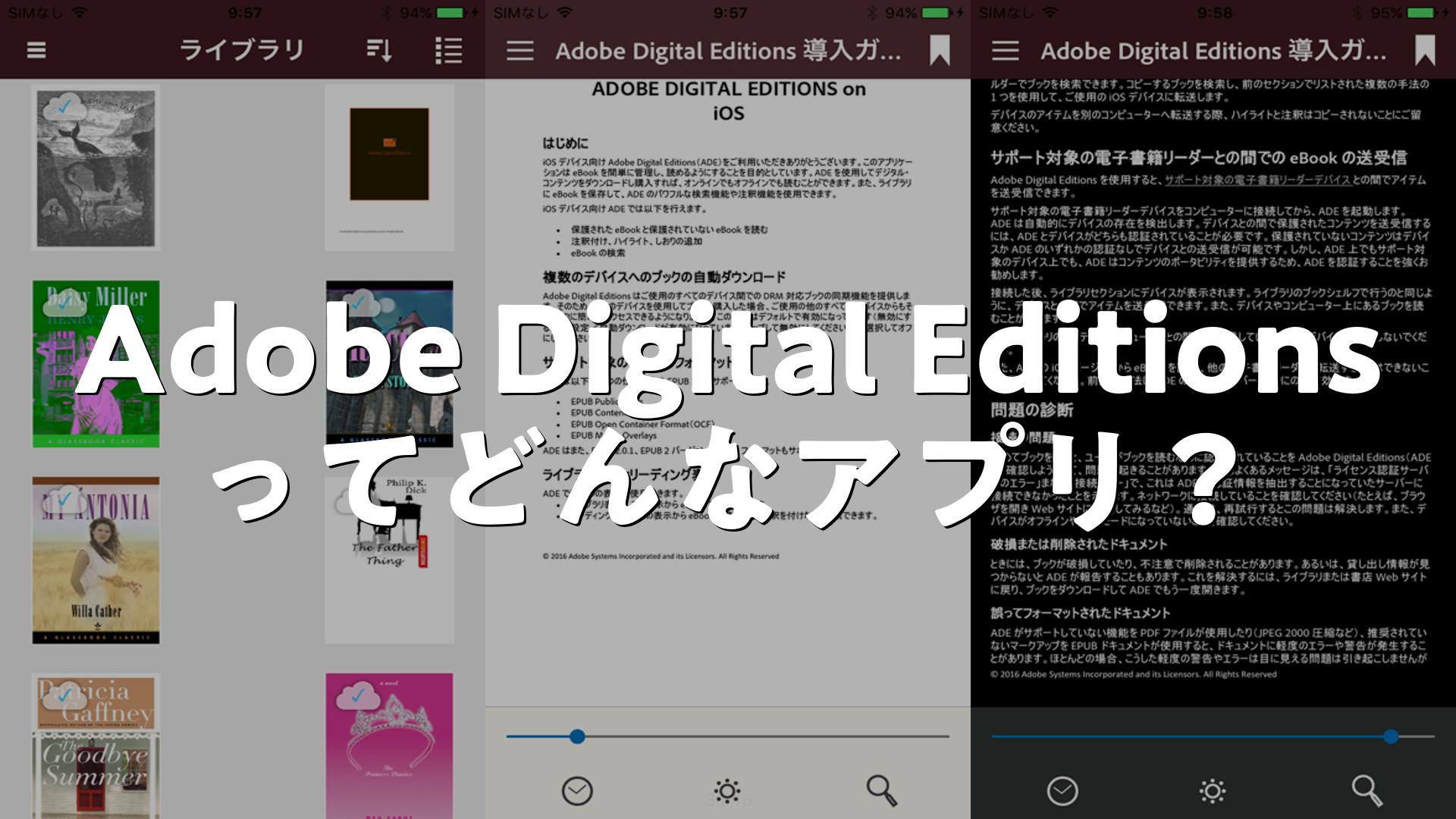This screenshot has width=1456, height=819.
Task: Tap the Adobe Digital Editions 導入ガ... title in white reader
Action: click(728, 51)
